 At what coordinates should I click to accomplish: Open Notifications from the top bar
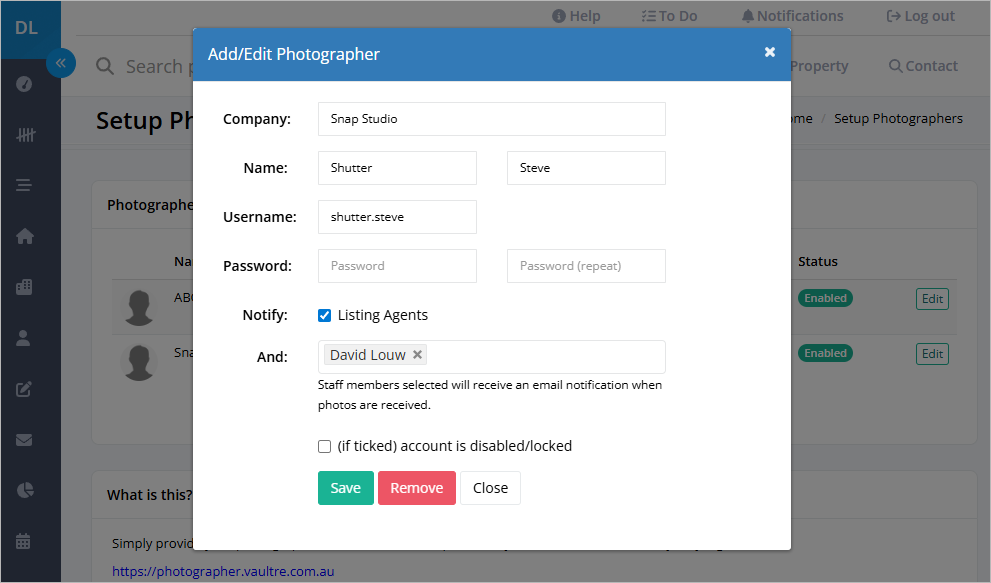coord(792,15)
